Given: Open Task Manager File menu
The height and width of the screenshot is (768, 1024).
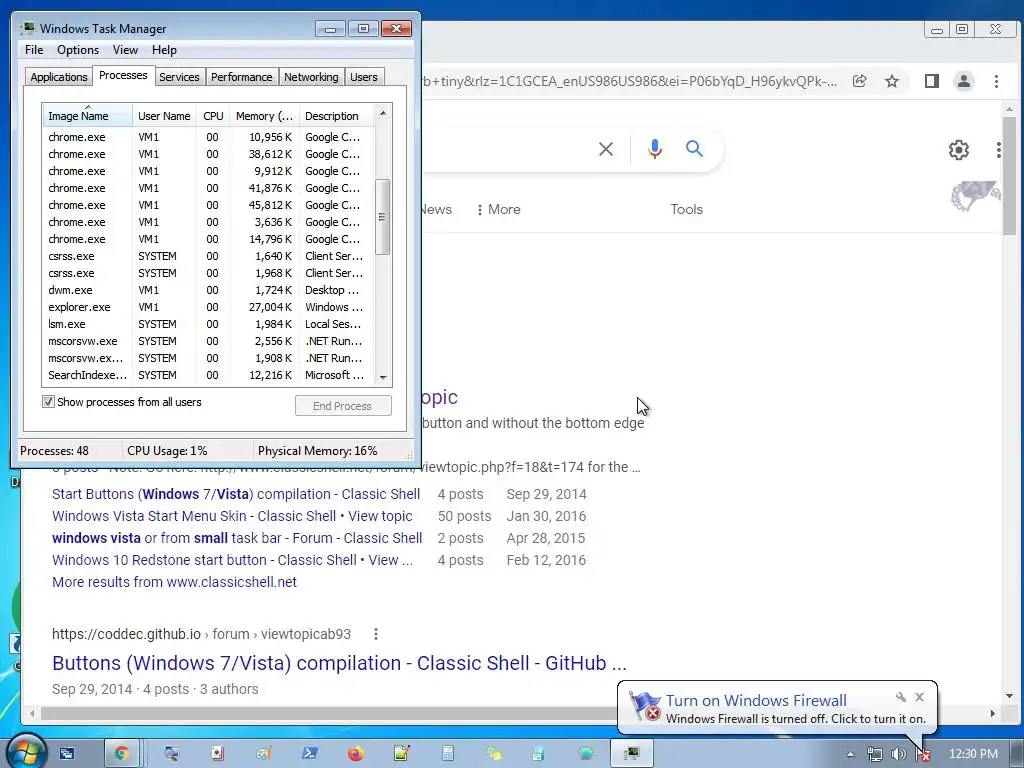Looking at the screenshot, I should click(x=34, y=50).
